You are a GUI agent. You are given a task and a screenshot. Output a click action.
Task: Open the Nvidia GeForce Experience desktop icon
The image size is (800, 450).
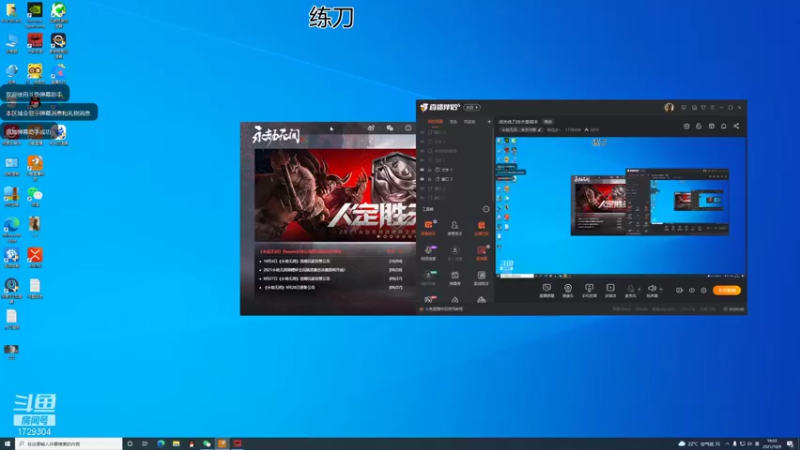[x=35, y=14]
